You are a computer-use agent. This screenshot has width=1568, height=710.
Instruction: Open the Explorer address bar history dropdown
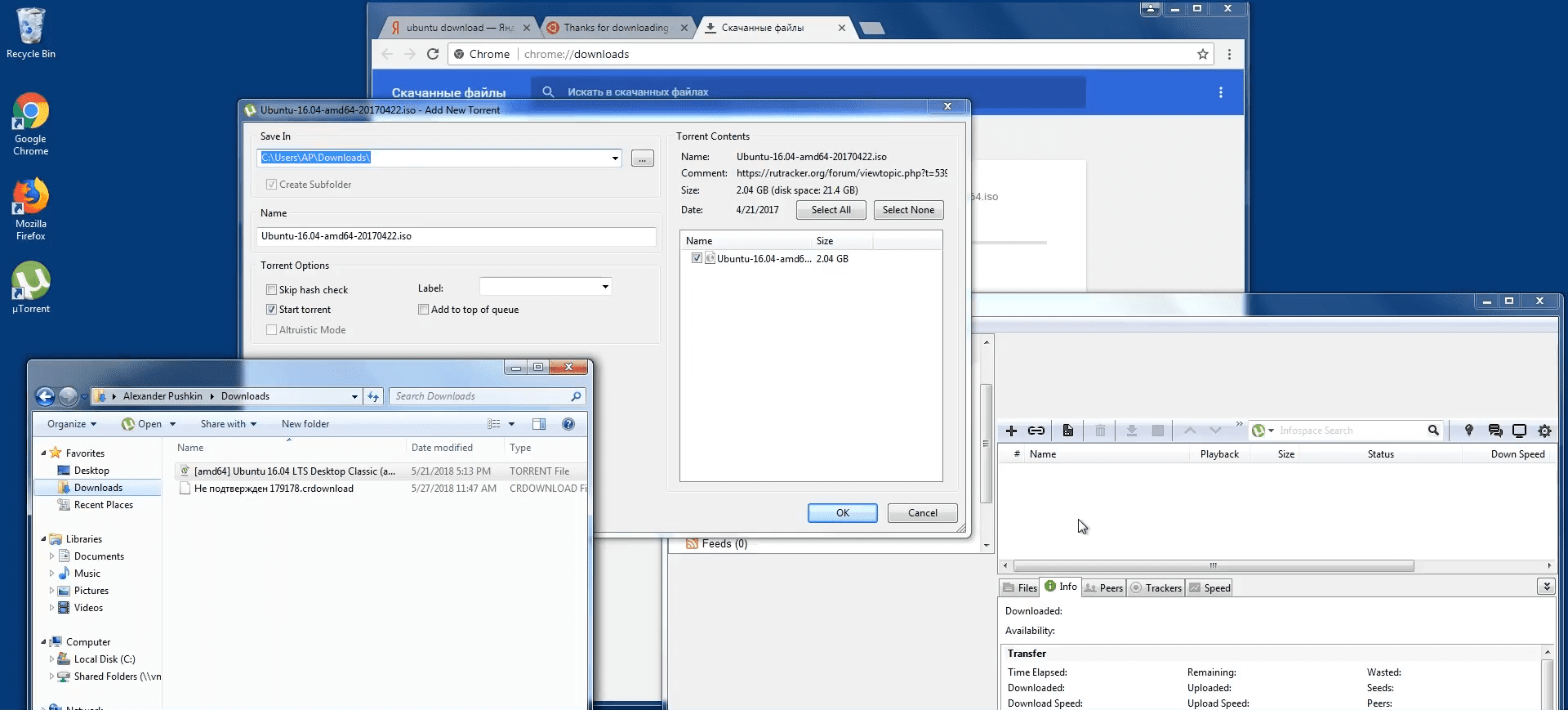coord(354,396)
